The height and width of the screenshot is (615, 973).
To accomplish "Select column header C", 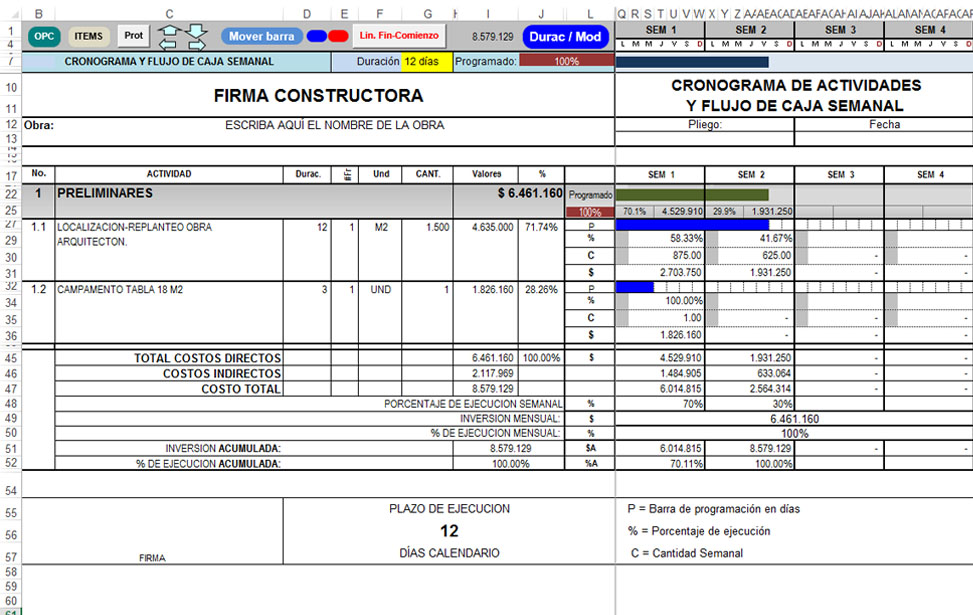I will click(168, 13).
